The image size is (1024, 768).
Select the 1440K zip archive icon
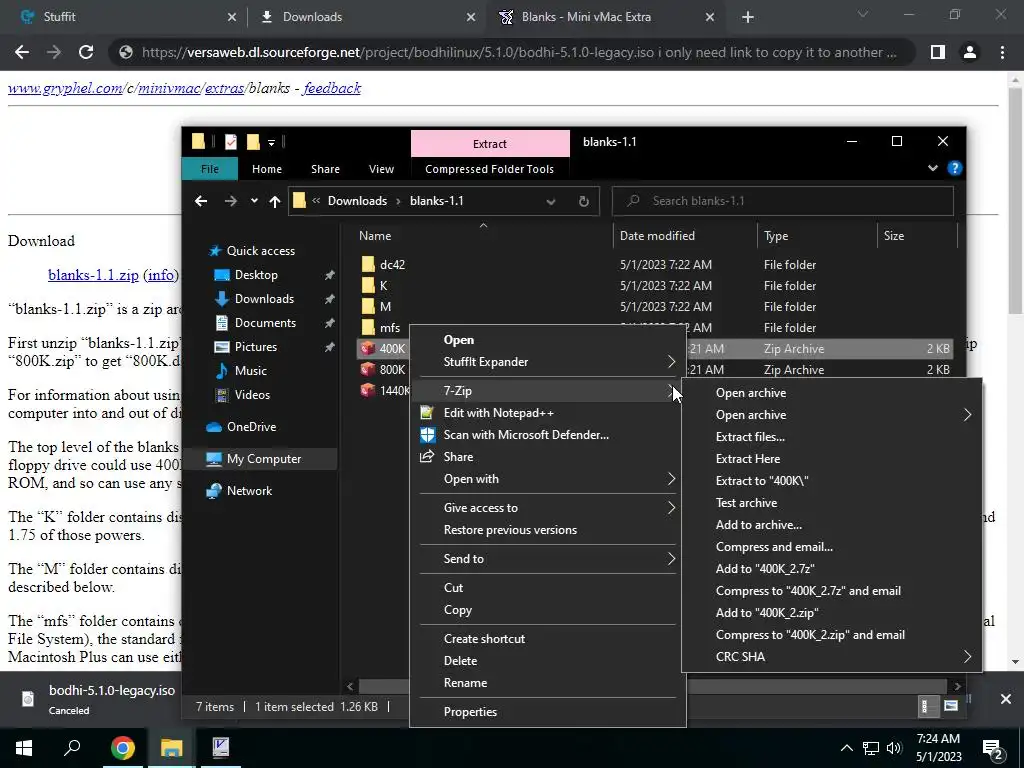[x=368, y=391]
